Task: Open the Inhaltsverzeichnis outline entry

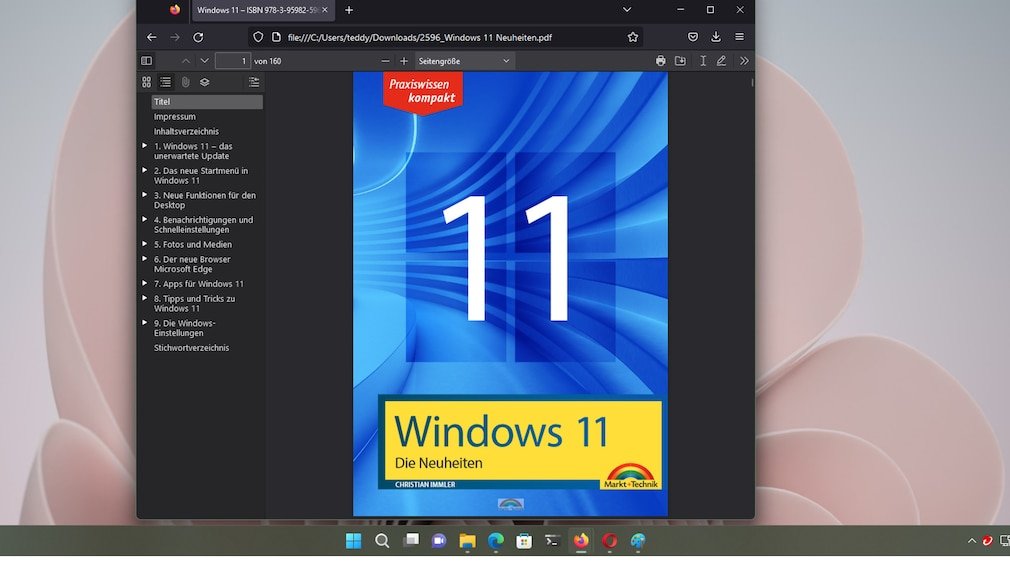Action: click(x=186, y=131)
